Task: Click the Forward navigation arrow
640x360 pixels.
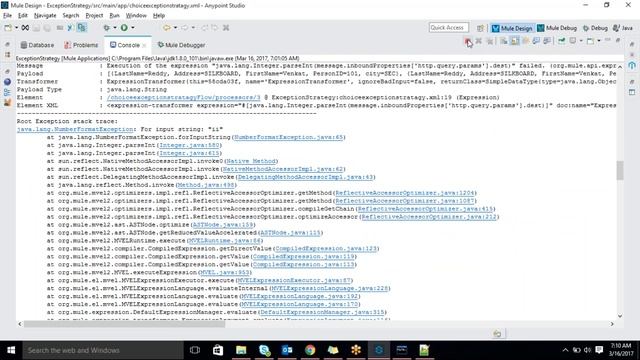Action: (184, 28)
